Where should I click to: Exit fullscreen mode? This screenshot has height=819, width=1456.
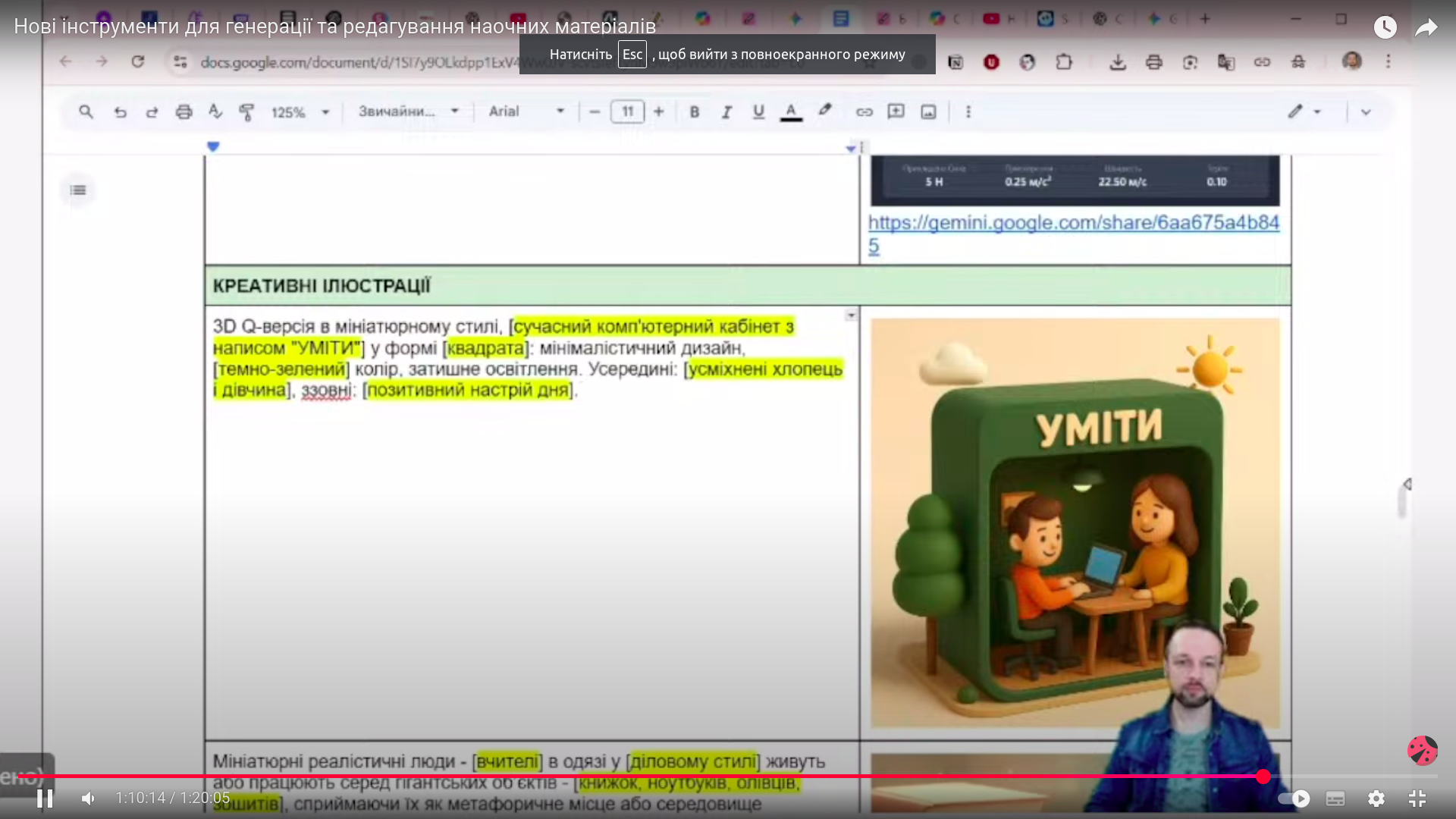click(1417, 799)
